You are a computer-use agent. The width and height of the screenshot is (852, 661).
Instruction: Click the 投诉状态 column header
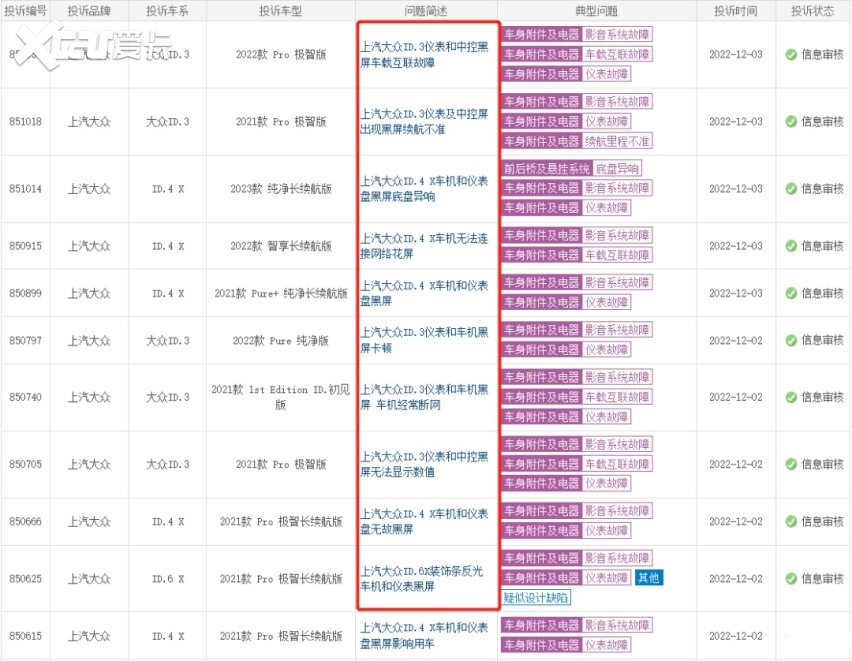812,11
